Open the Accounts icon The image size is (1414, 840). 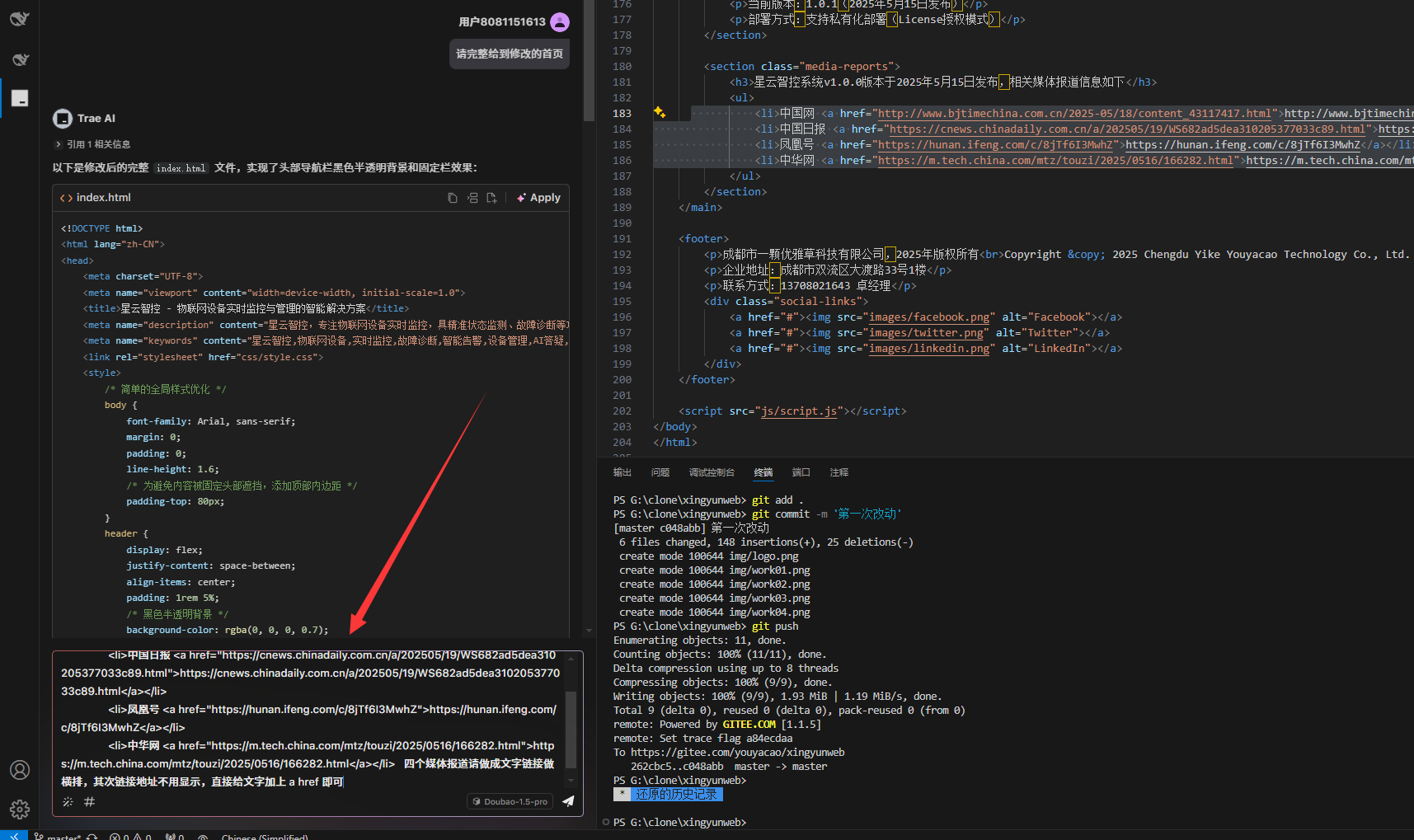[20, 770]
